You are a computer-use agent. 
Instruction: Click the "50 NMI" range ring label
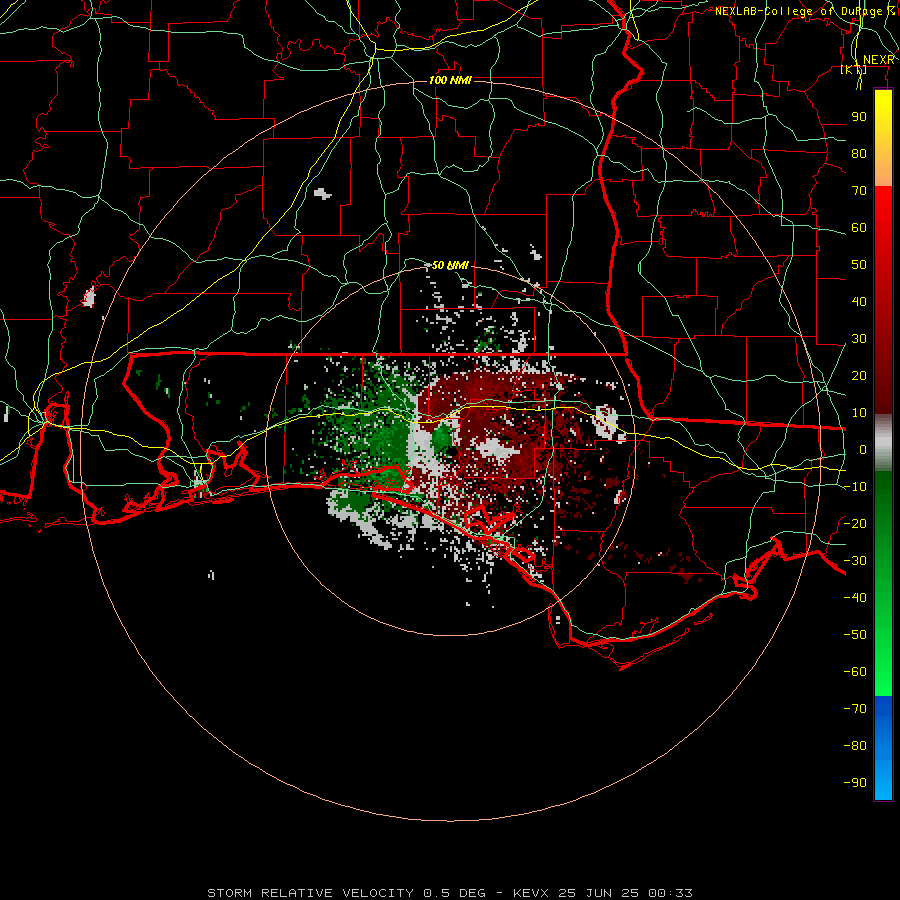450,265
